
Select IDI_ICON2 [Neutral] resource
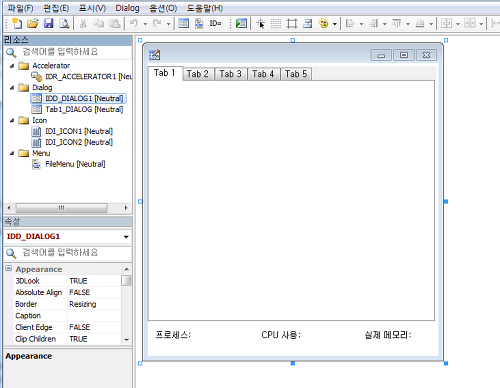(72, 142)
